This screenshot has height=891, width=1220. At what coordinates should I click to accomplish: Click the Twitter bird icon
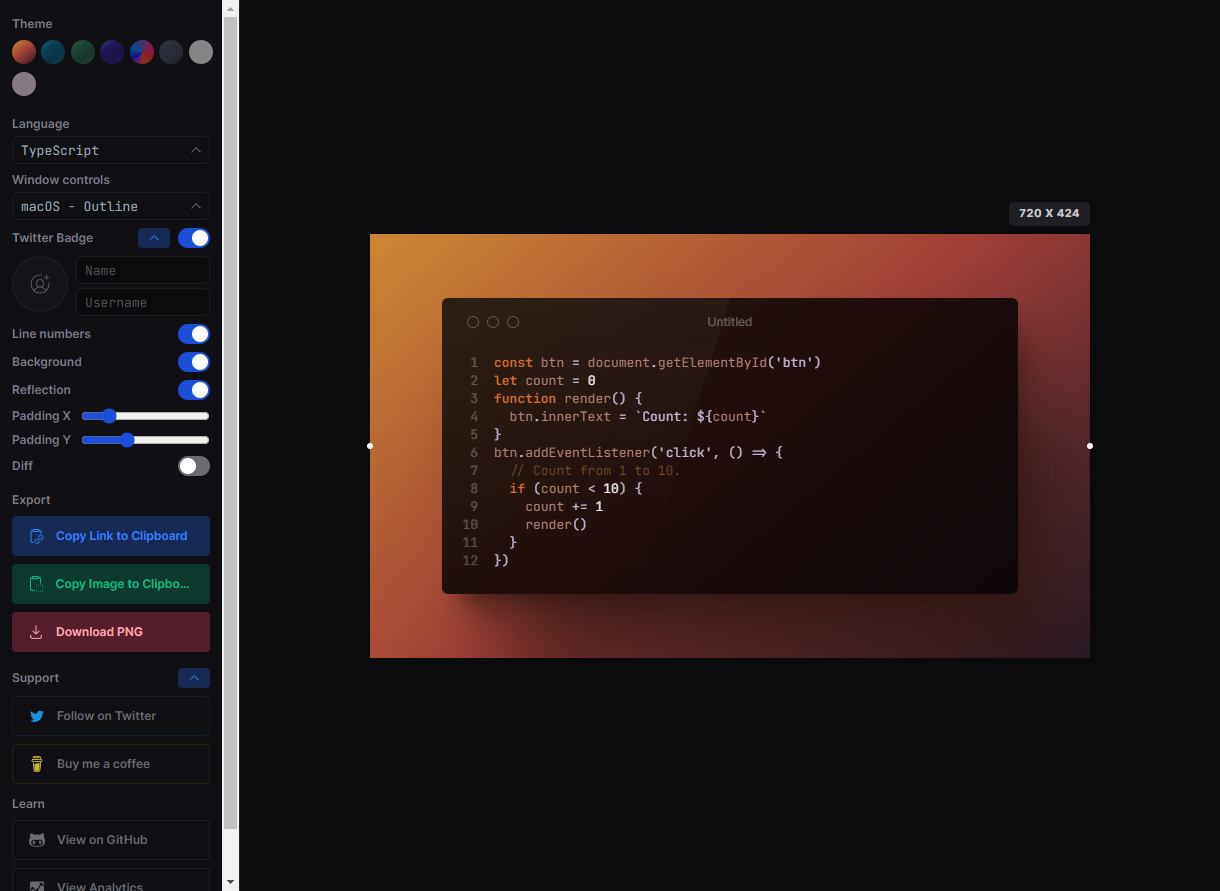[x=37, y=716]
